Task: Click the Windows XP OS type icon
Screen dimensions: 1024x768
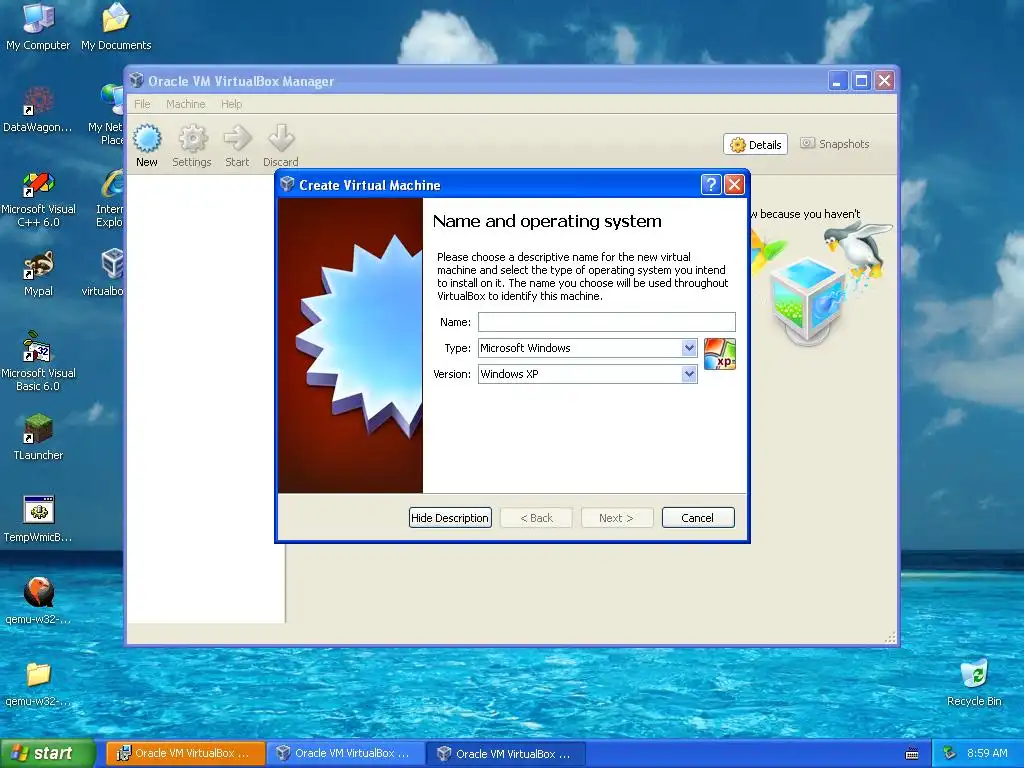Action: [x=720, y=354]
